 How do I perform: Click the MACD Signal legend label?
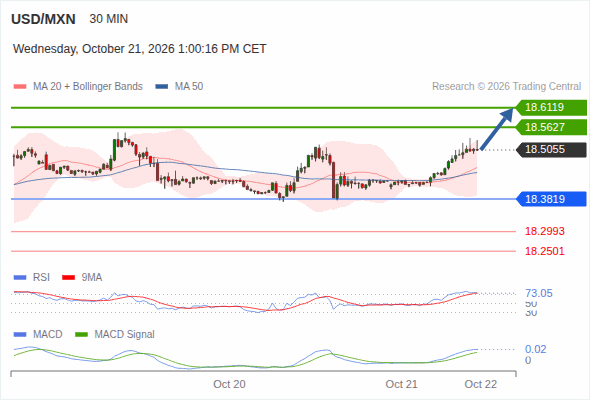pyautogui.click(x=125, y=335)
